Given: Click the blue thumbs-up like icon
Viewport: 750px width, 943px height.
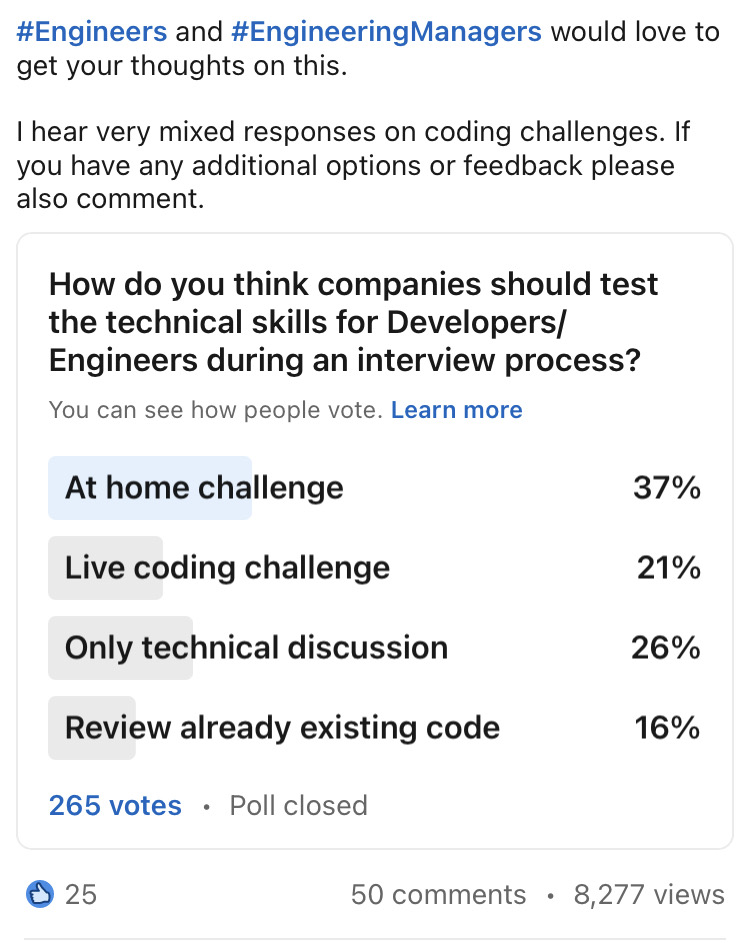Looking at the screenshot, I should pos(40,894).
